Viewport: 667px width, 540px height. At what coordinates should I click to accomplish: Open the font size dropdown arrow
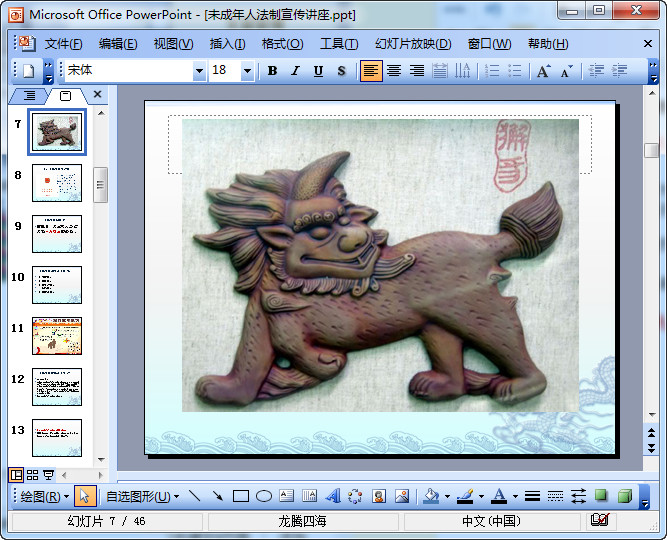coord(247,71)
